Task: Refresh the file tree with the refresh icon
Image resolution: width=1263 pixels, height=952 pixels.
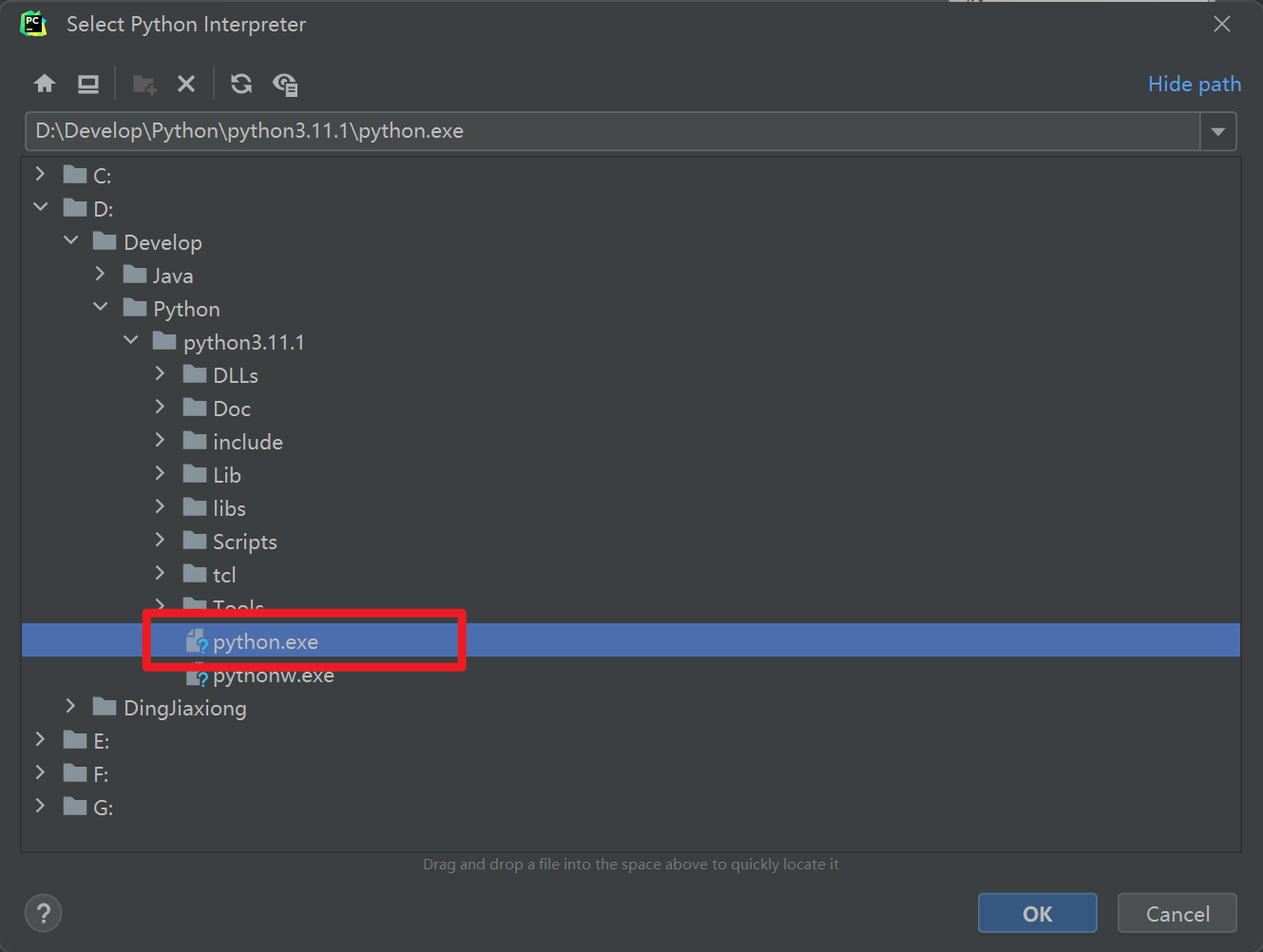Action: (240, 84)
